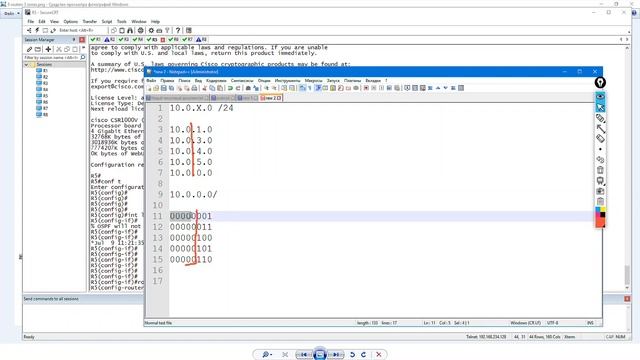Open the Script menu in SecureCRT
This screenshot has width=640, height=360.
click(107, 22)
